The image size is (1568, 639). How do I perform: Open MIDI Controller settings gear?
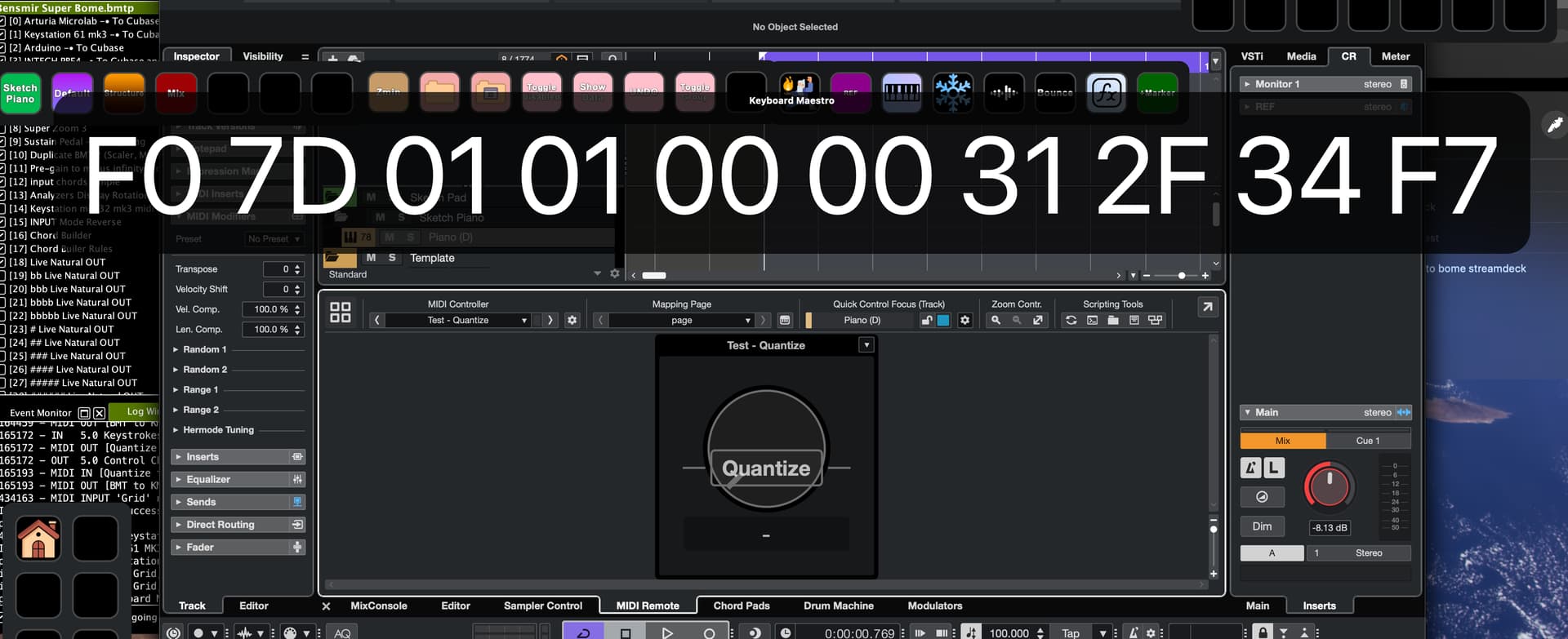pos(572,320)
